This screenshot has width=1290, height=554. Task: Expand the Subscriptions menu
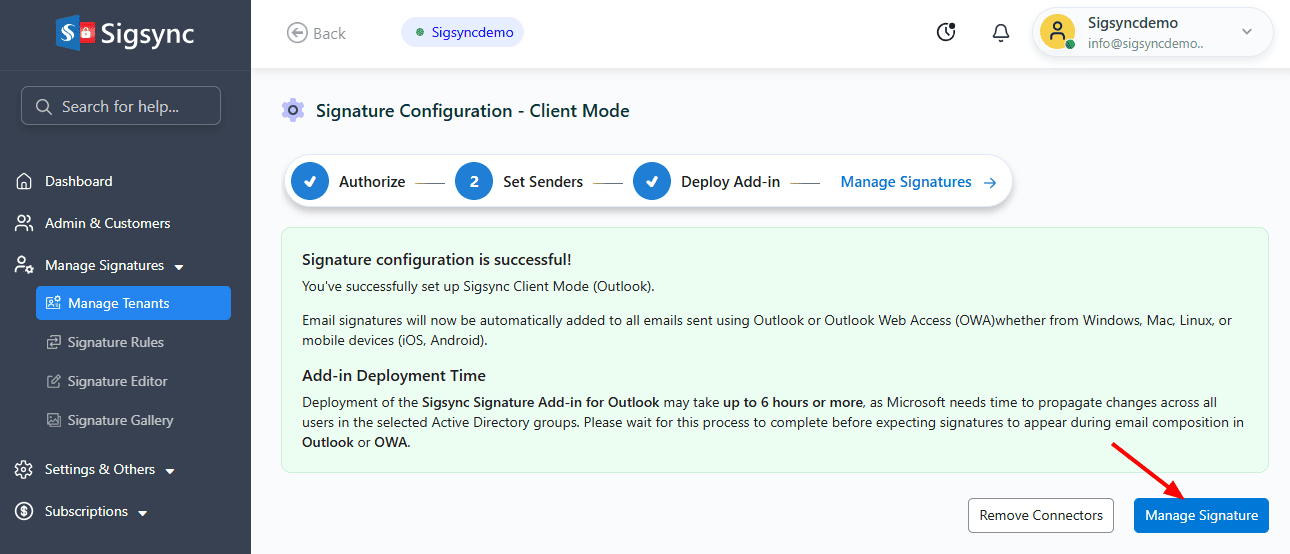click(x=143, y=513)
